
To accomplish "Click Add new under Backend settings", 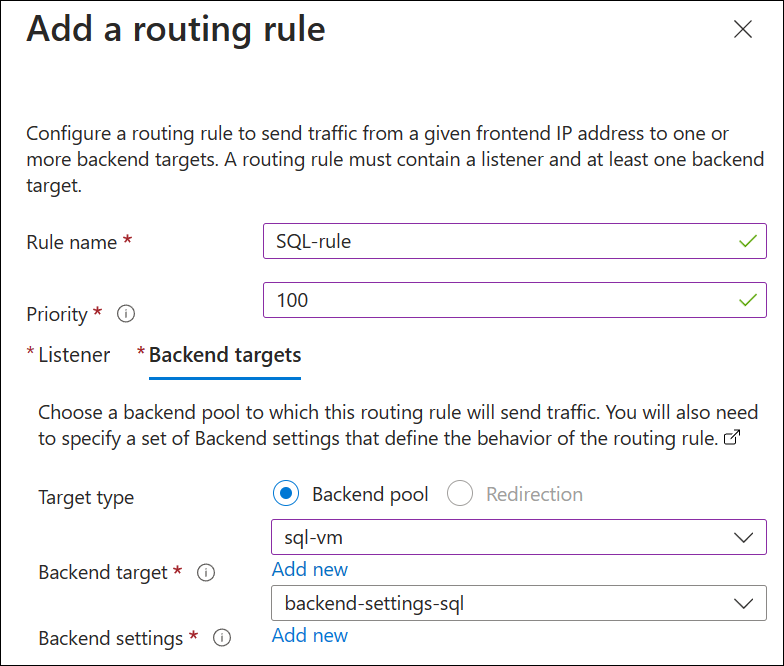I will coord(310,636).
